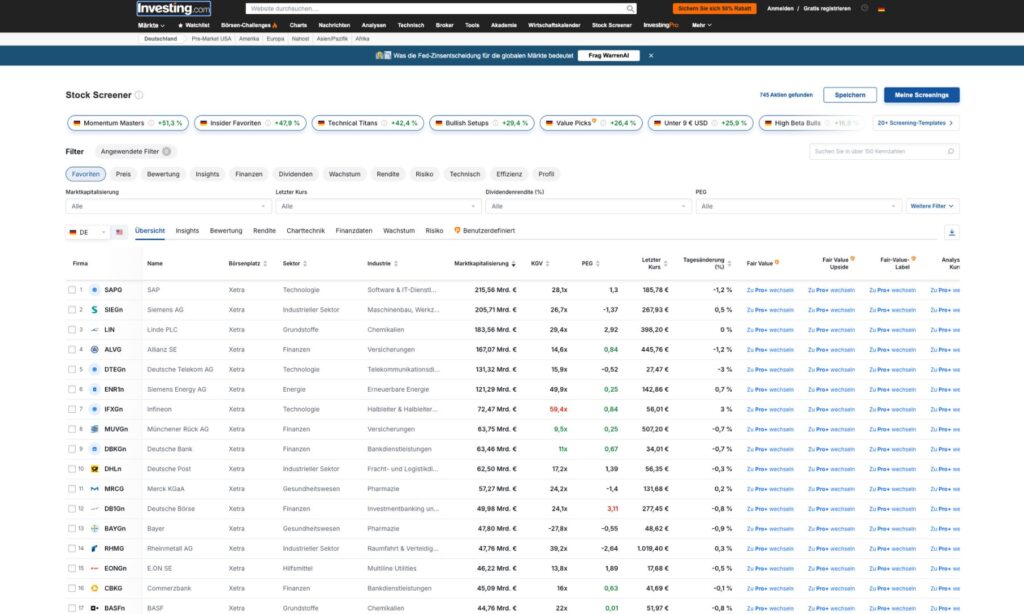Check the IFXGn row checkbox
The width and height of the screenshot is (1024, 614).
pyautogui.click(x=72, y=410)
